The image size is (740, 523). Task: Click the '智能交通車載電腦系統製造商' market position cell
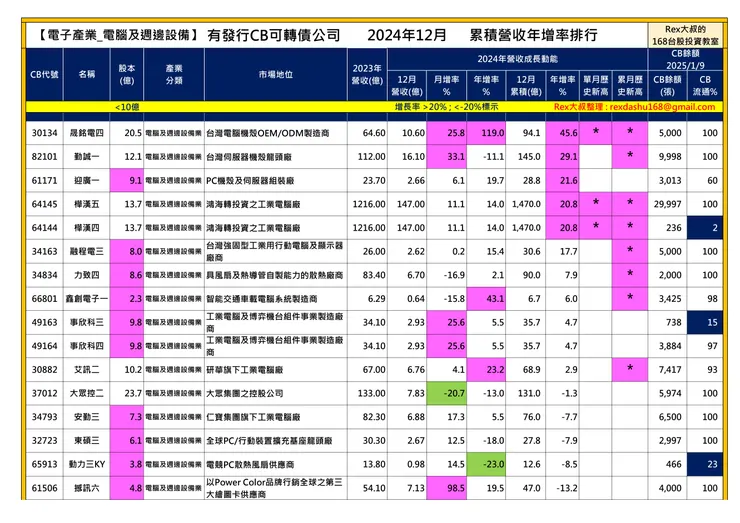tap(276, 298)
